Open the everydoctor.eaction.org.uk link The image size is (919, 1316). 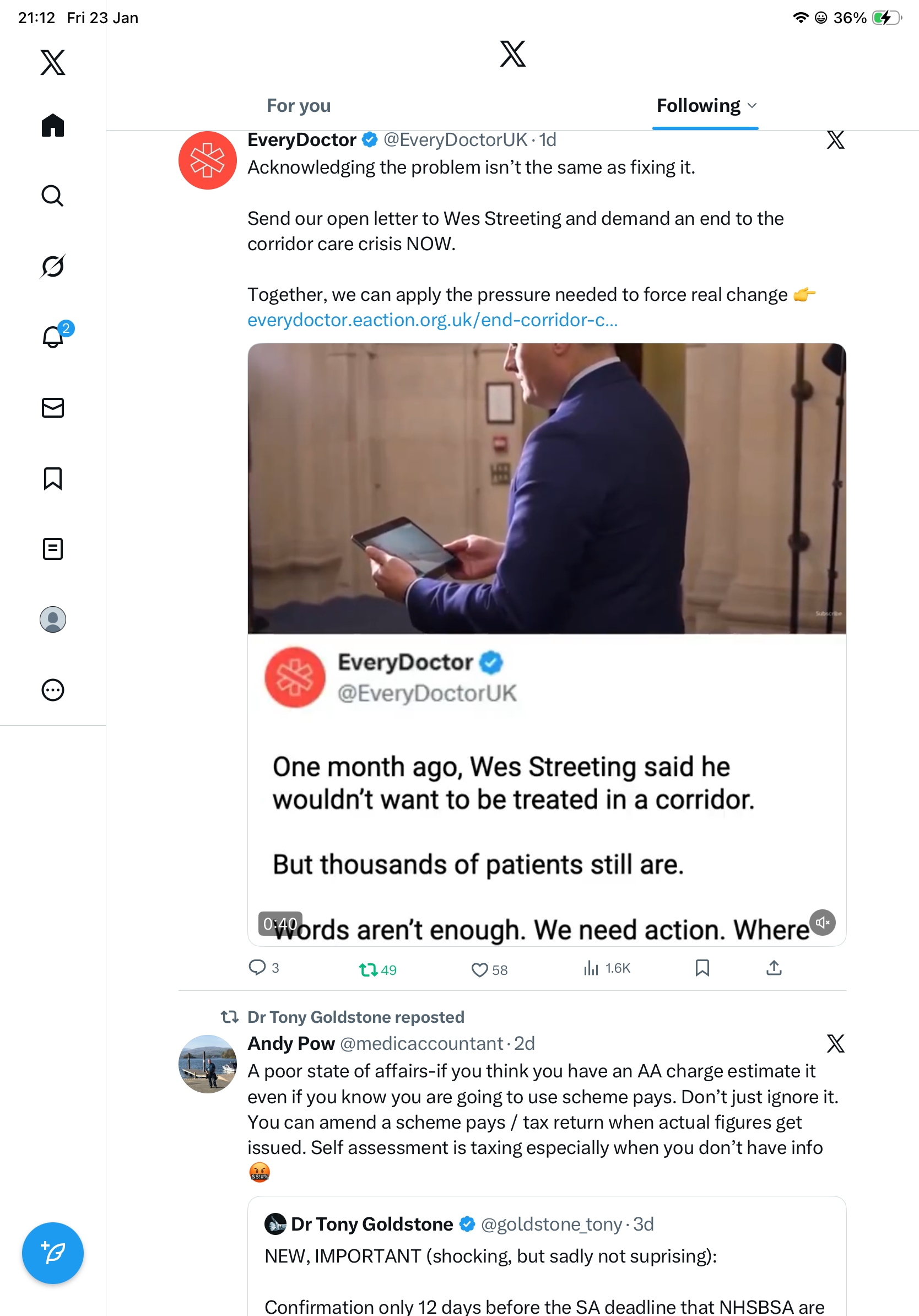point(433,320)
